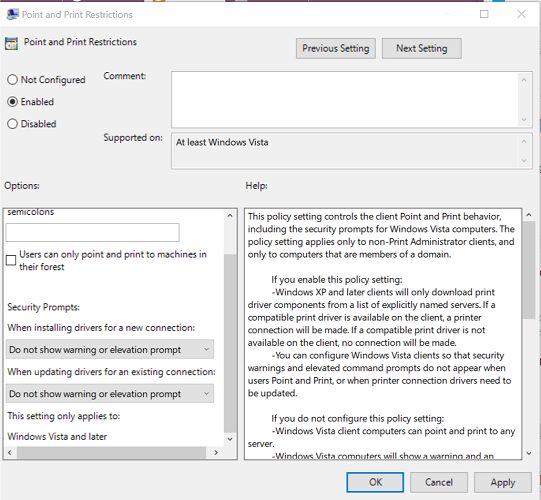Click 'If you do not configure this policy setting:' line

coord(358,419)
